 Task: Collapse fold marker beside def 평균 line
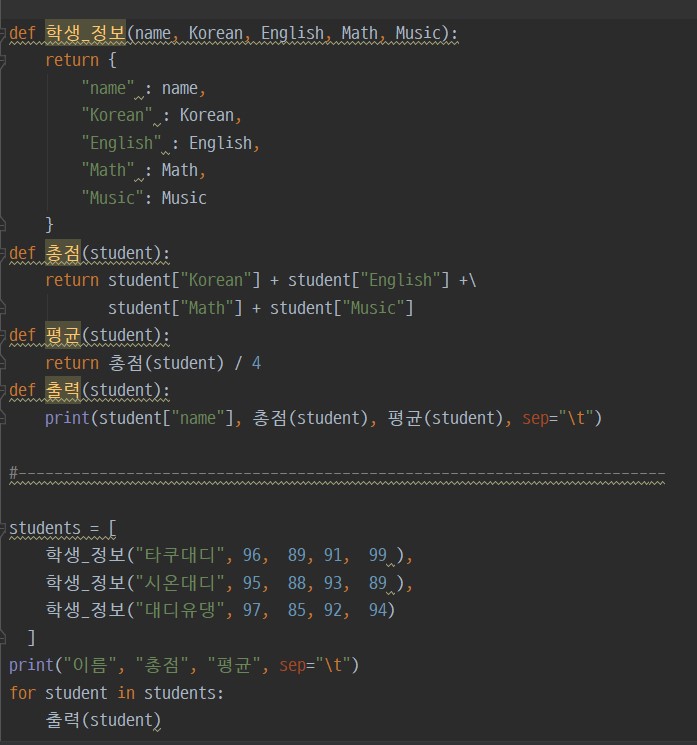click(2, 335)
